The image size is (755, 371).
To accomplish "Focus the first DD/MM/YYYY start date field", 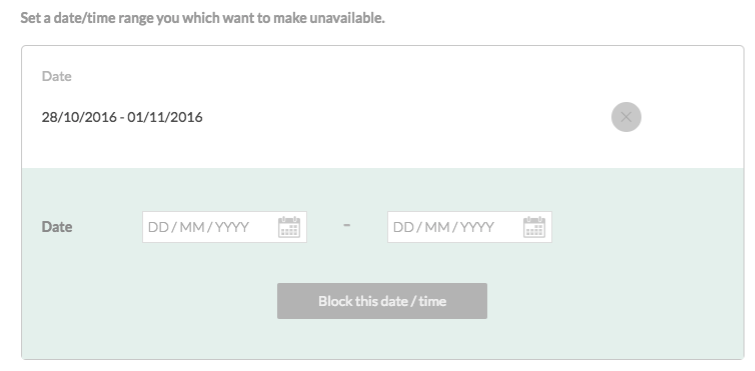I will (224, 227).
